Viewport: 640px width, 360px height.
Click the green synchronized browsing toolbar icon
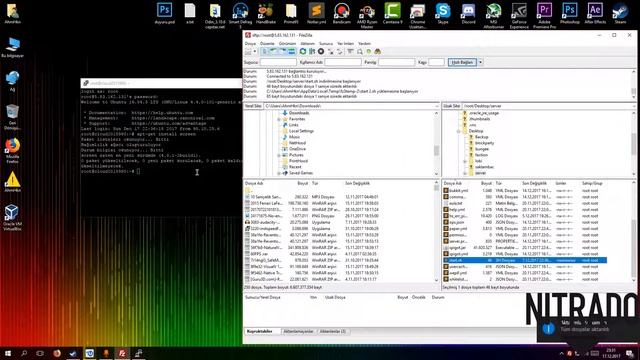(x=369, y=52)
